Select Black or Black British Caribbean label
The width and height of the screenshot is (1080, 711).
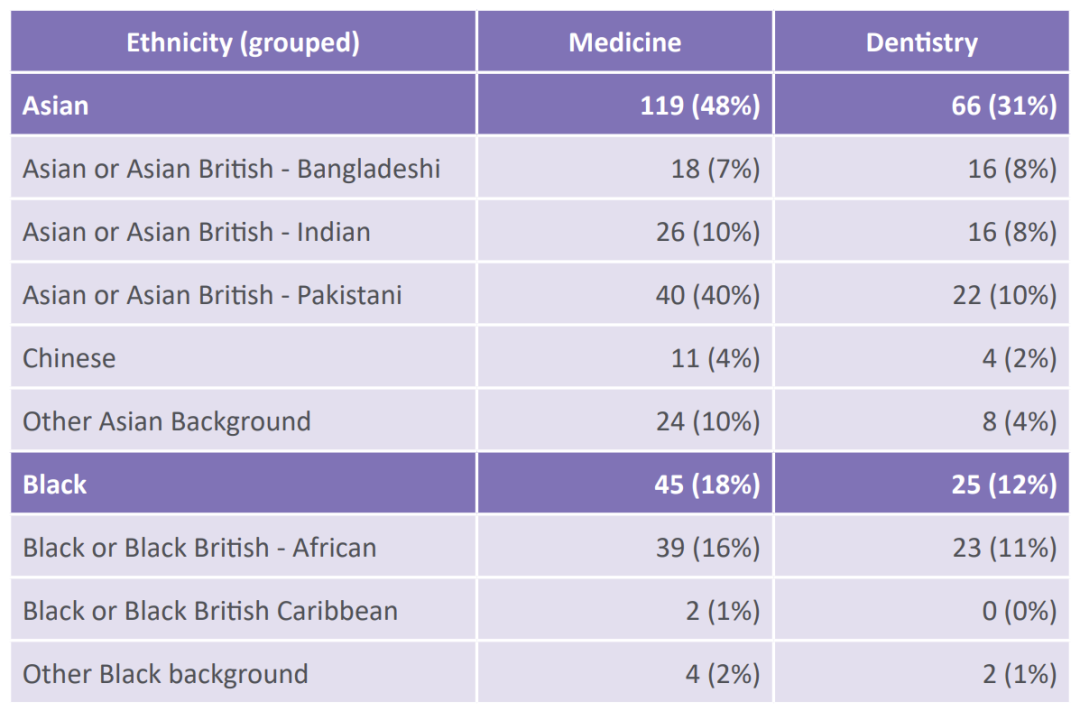coord(210,610)
